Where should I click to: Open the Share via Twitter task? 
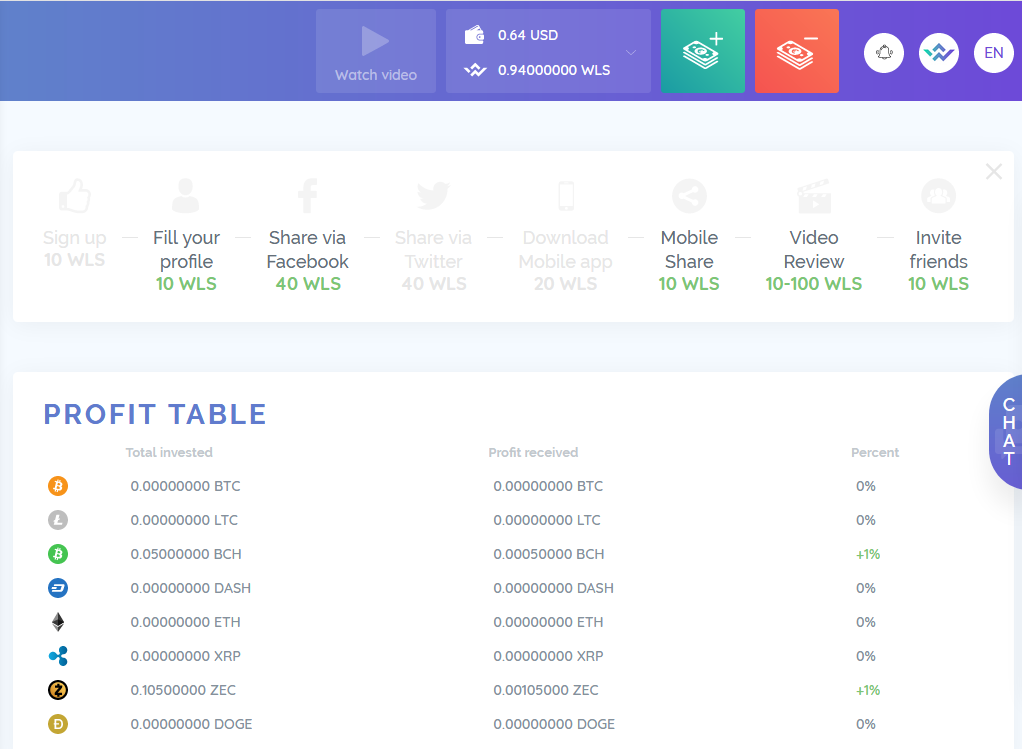tap(433, 250)
